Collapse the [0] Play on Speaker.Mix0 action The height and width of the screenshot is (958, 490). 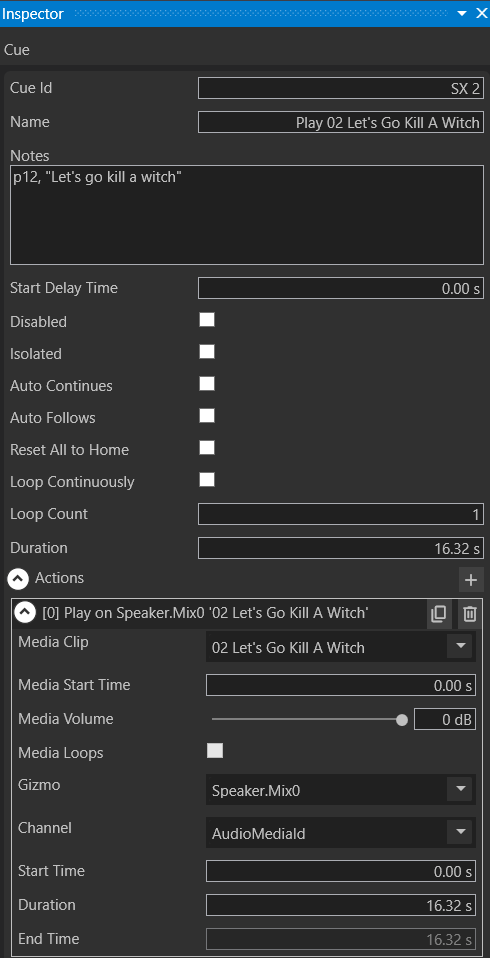[x=26, y=612]
